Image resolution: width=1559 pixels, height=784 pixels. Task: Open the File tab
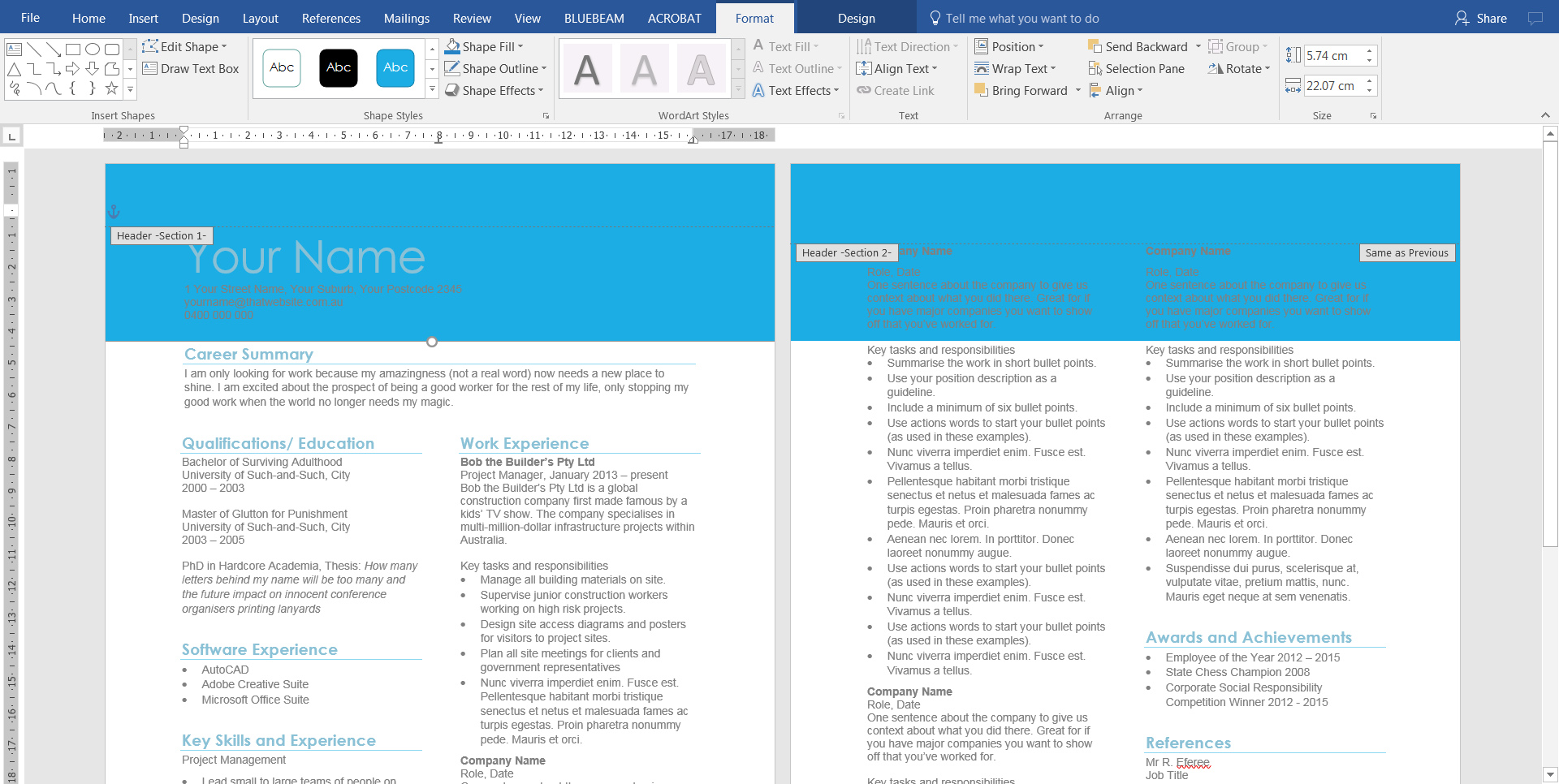click(x=30, y=18)
